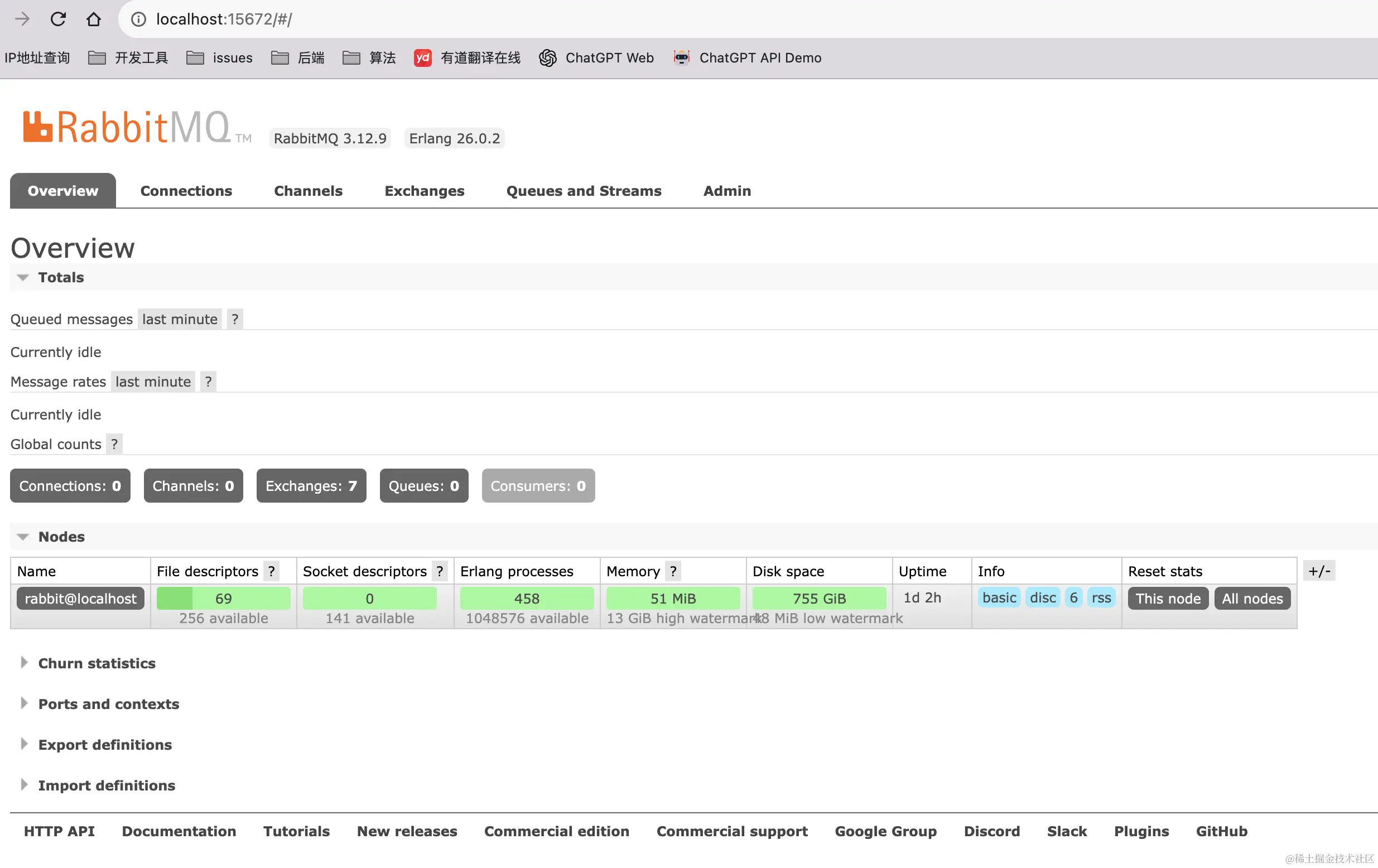1378x868 pixels.
Task: Switch to the Queues and Streams tab
Action: point(583,191)
